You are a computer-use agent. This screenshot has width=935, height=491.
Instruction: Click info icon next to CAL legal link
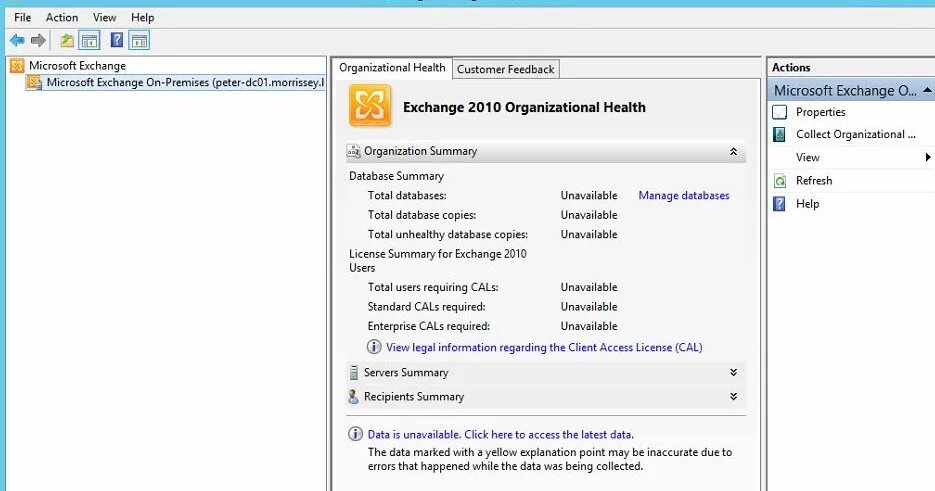click(x=374, y=347)
